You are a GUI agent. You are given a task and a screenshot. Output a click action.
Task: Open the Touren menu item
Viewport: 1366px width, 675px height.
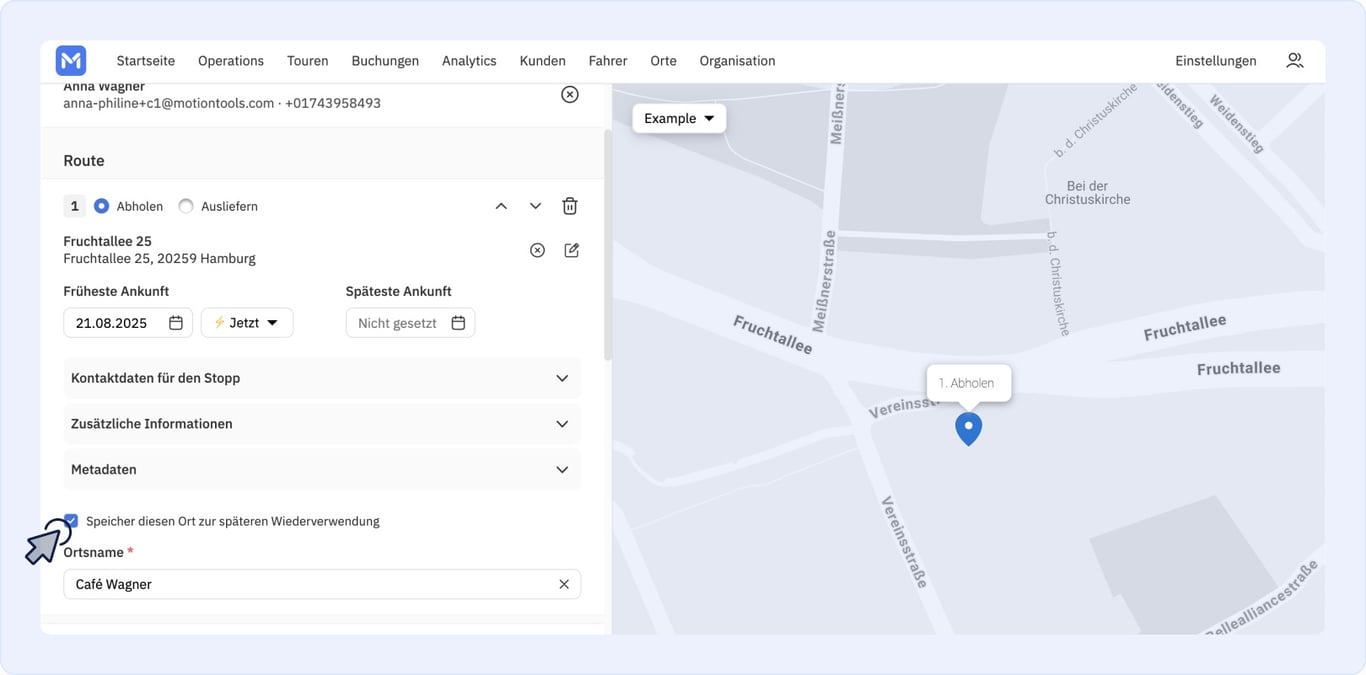(308, 61)
